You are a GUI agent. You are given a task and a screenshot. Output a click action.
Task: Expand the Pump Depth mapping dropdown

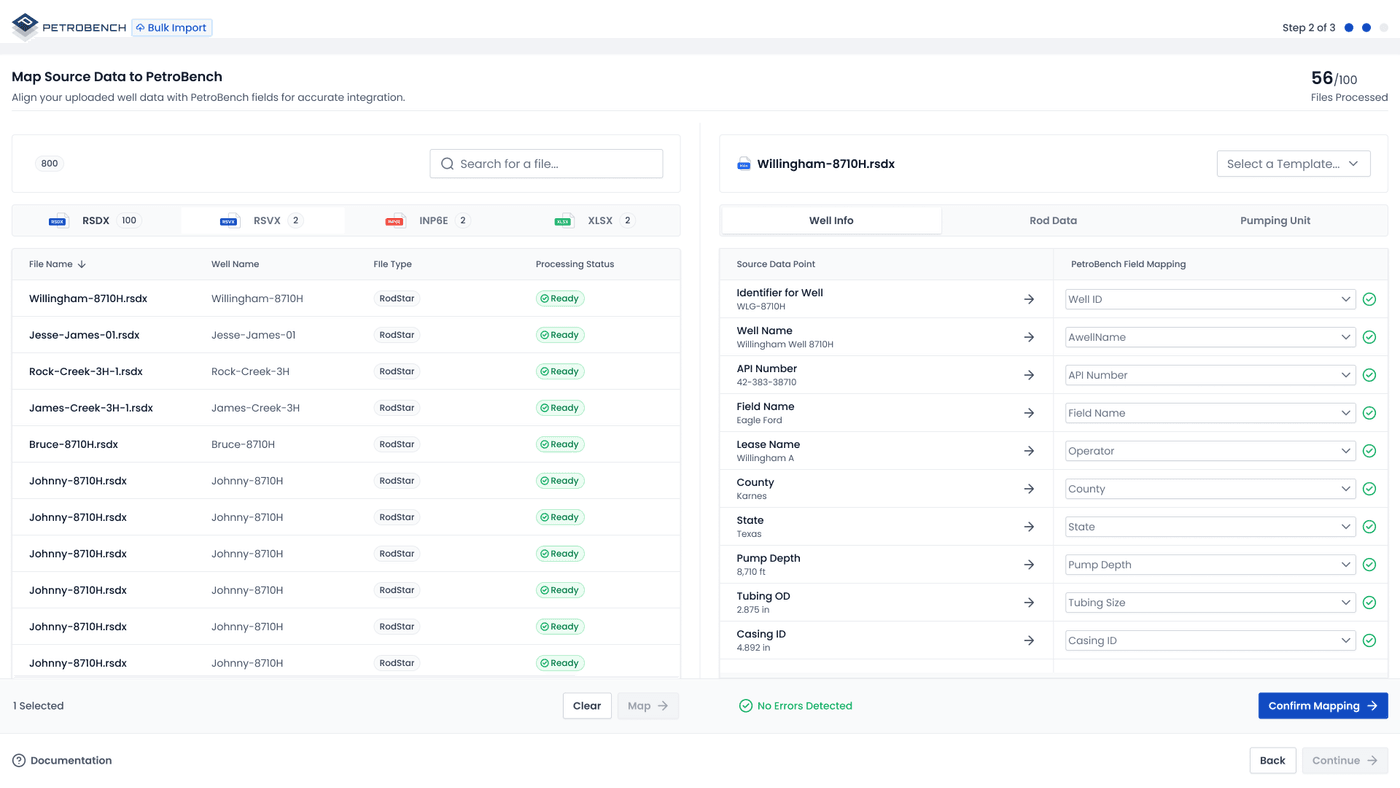[x=1210, y=564]
